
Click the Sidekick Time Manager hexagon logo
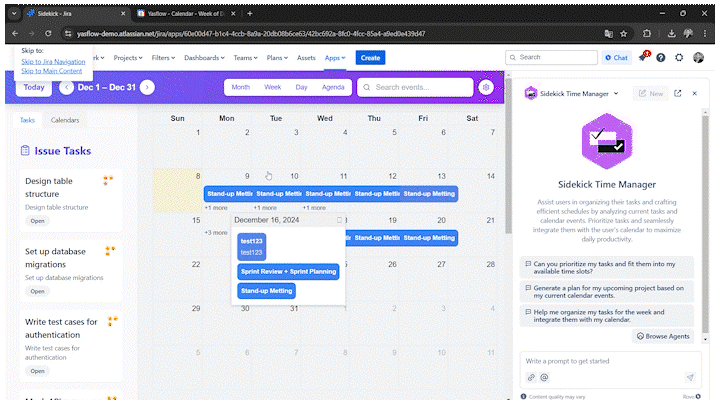607,141
